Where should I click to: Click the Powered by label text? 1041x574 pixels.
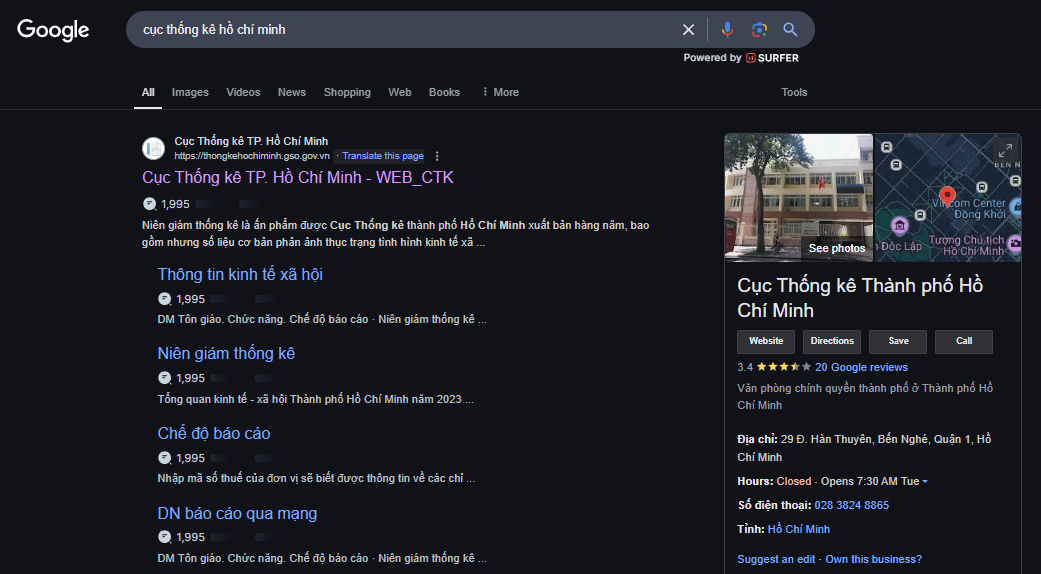712,58
